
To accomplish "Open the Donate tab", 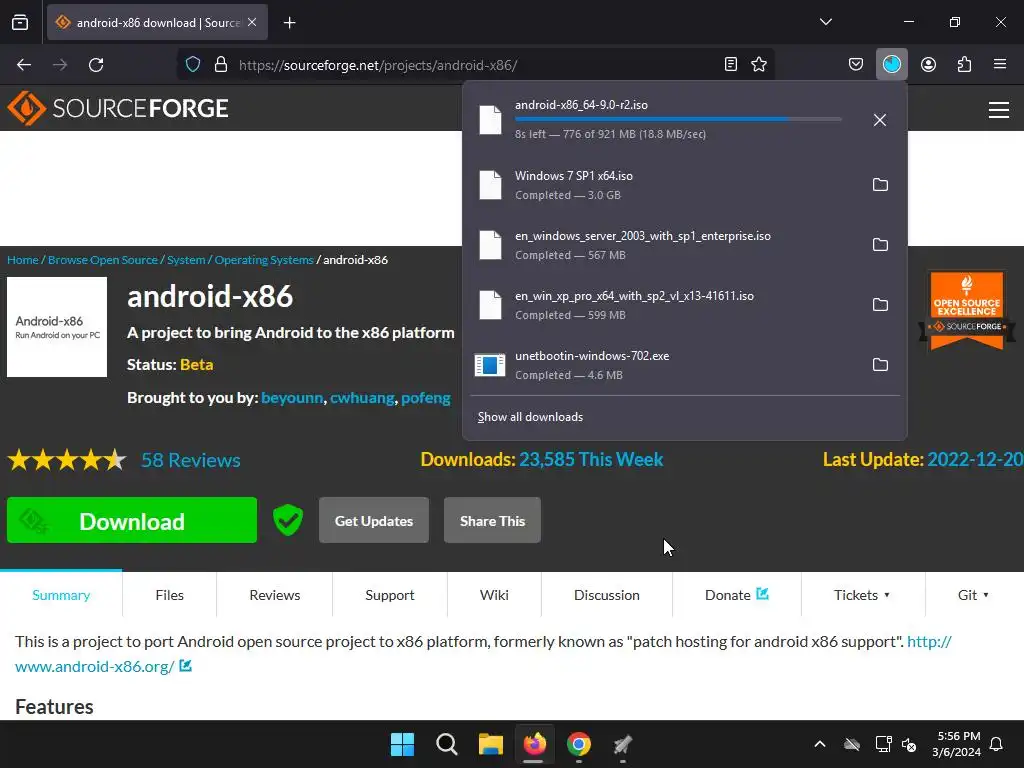I will (737, 595).
